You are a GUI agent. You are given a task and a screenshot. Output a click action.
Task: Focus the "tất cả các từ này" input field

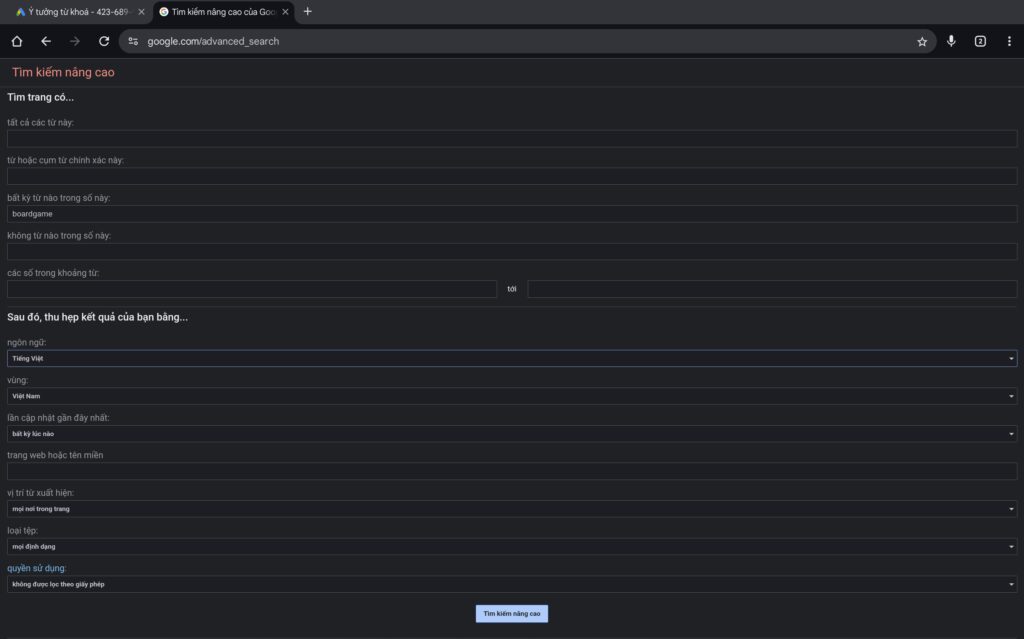point(511,139)
